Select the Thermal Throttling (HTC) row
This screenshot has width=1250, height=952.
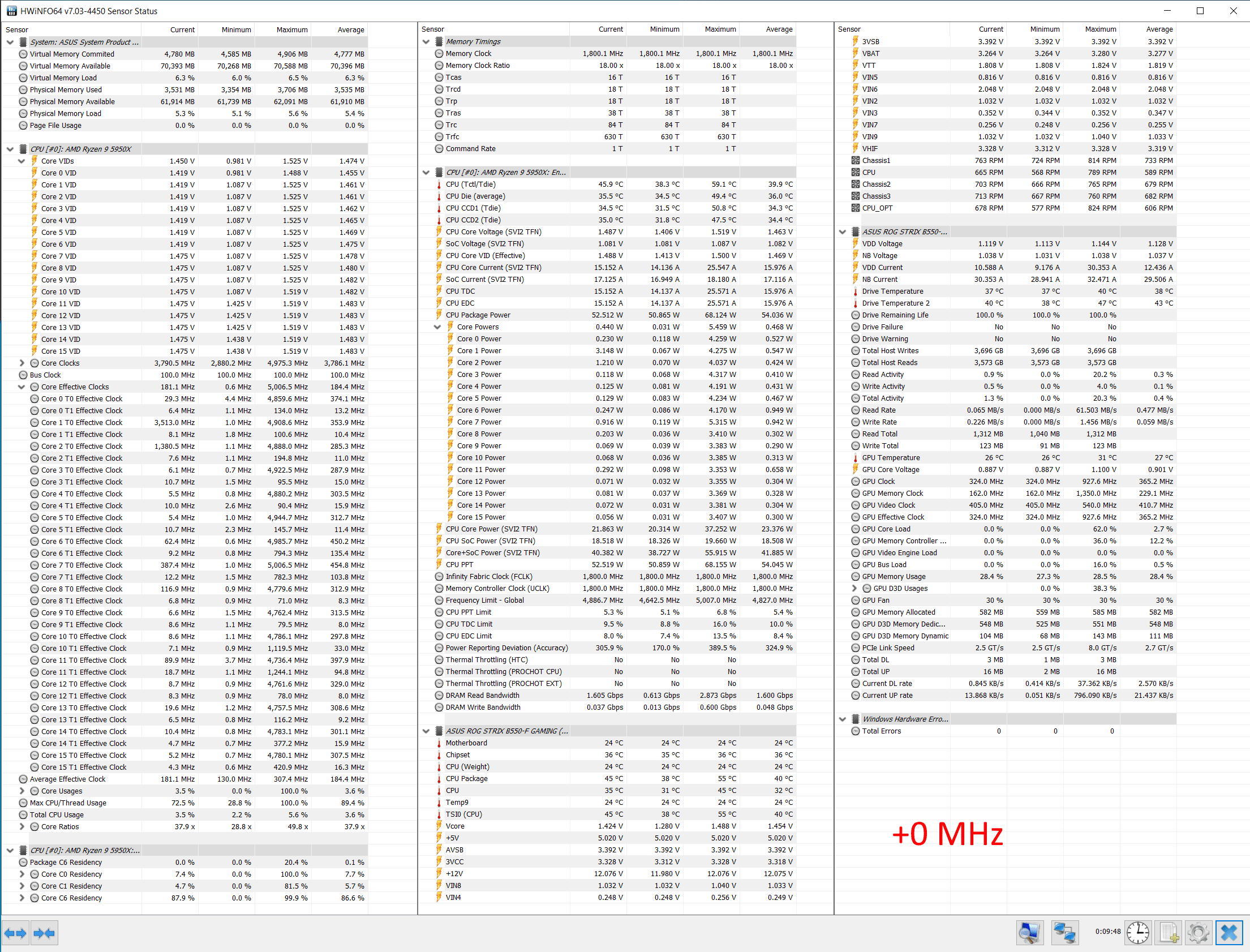[x=607, y=659]
